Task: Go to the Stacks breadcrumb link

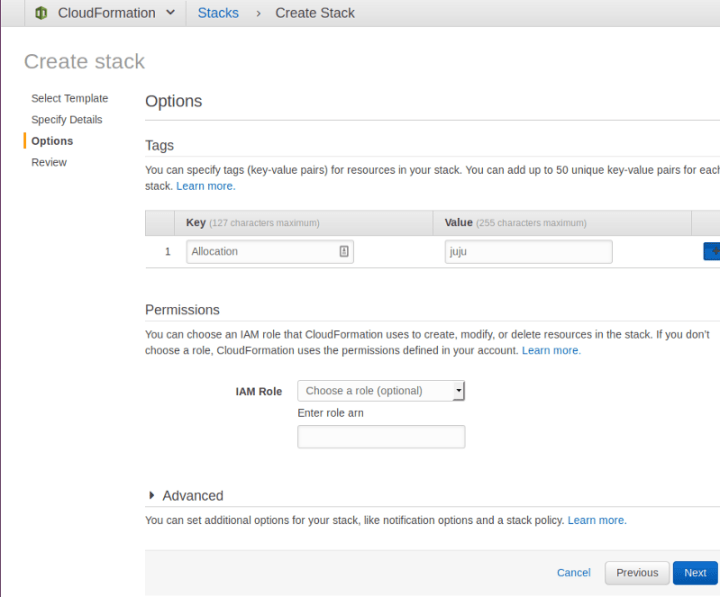Action: 218,13
